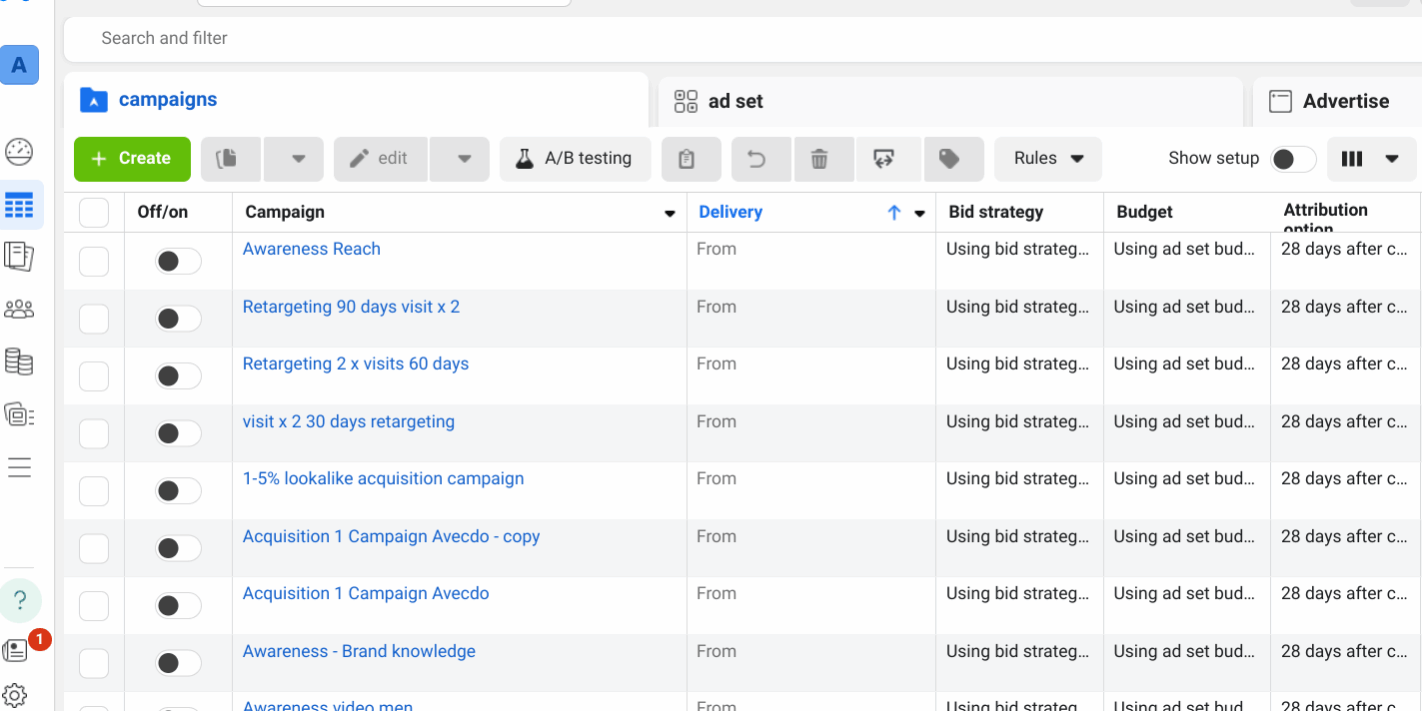The width and height of the screenshot is (1422, 711).
Task: Click the A/B testing button
Action: point(574,159)
